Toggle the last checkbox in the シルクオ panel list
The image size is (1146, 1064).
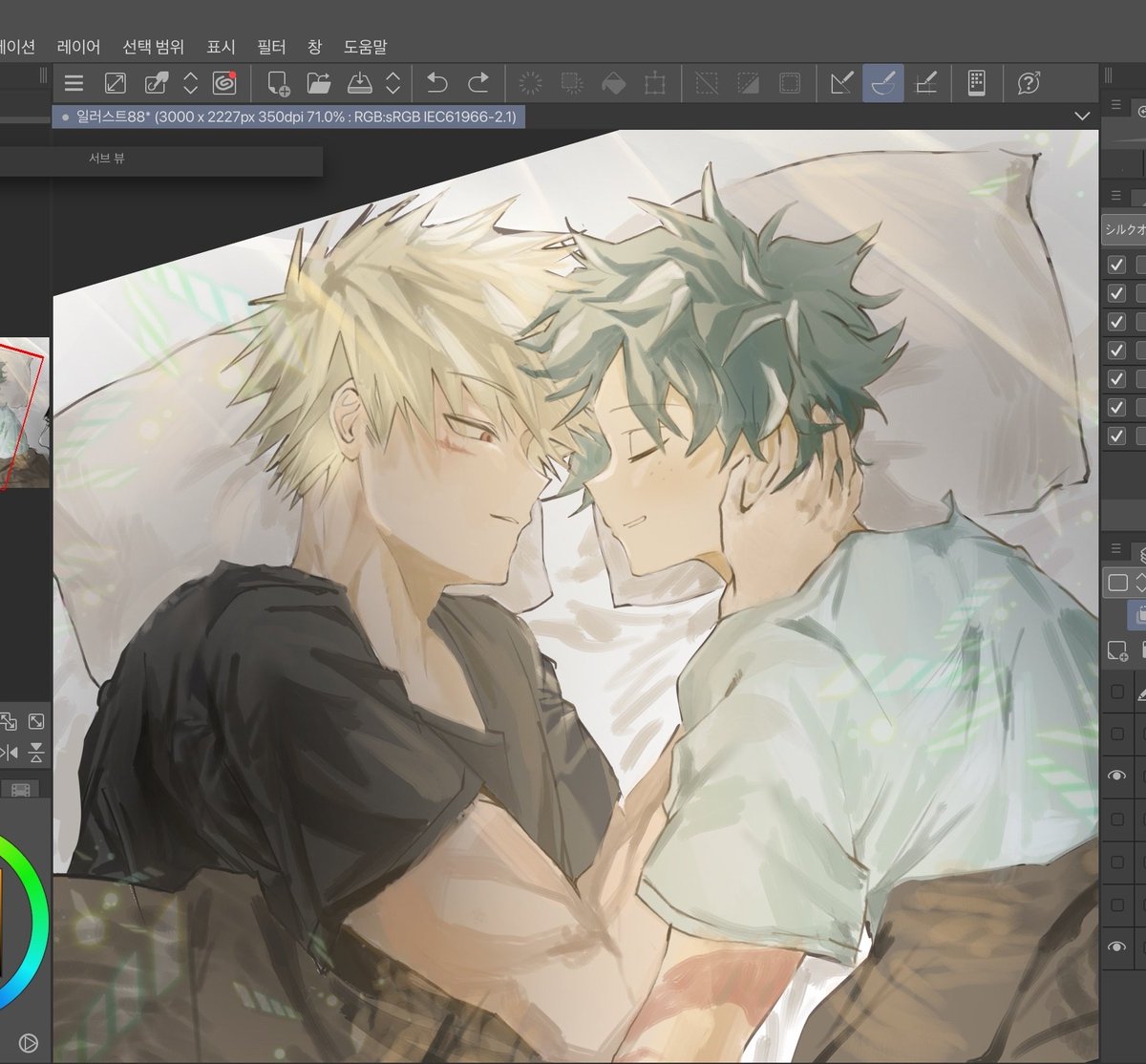1115,436
